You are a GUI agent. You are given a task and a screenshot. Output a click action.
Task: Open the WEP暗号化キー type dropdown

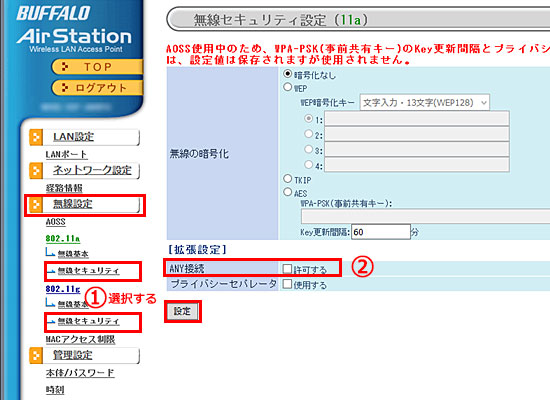pos(424,103)
